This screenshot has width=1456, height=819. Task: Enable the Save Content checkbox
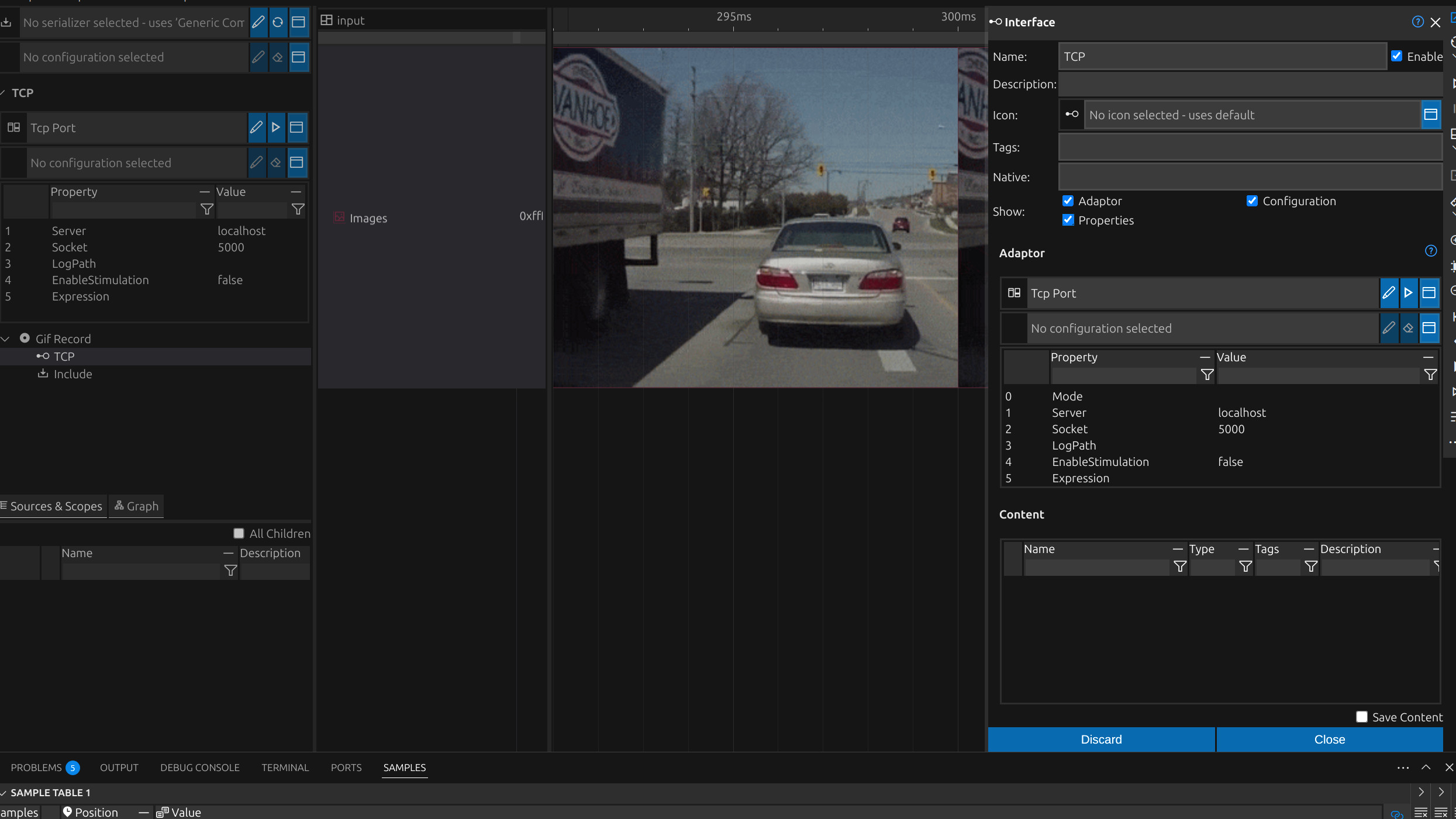coord(1362,717)
